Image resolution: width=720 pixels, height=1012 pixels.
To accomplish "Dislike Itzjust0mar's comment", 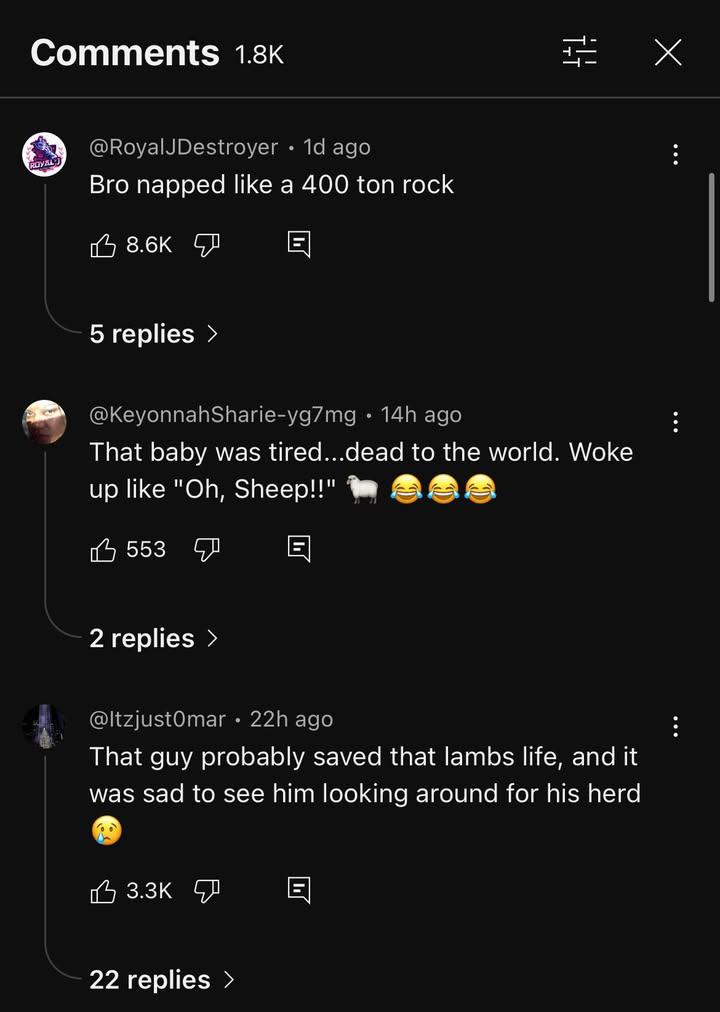I will click(206, 890).
